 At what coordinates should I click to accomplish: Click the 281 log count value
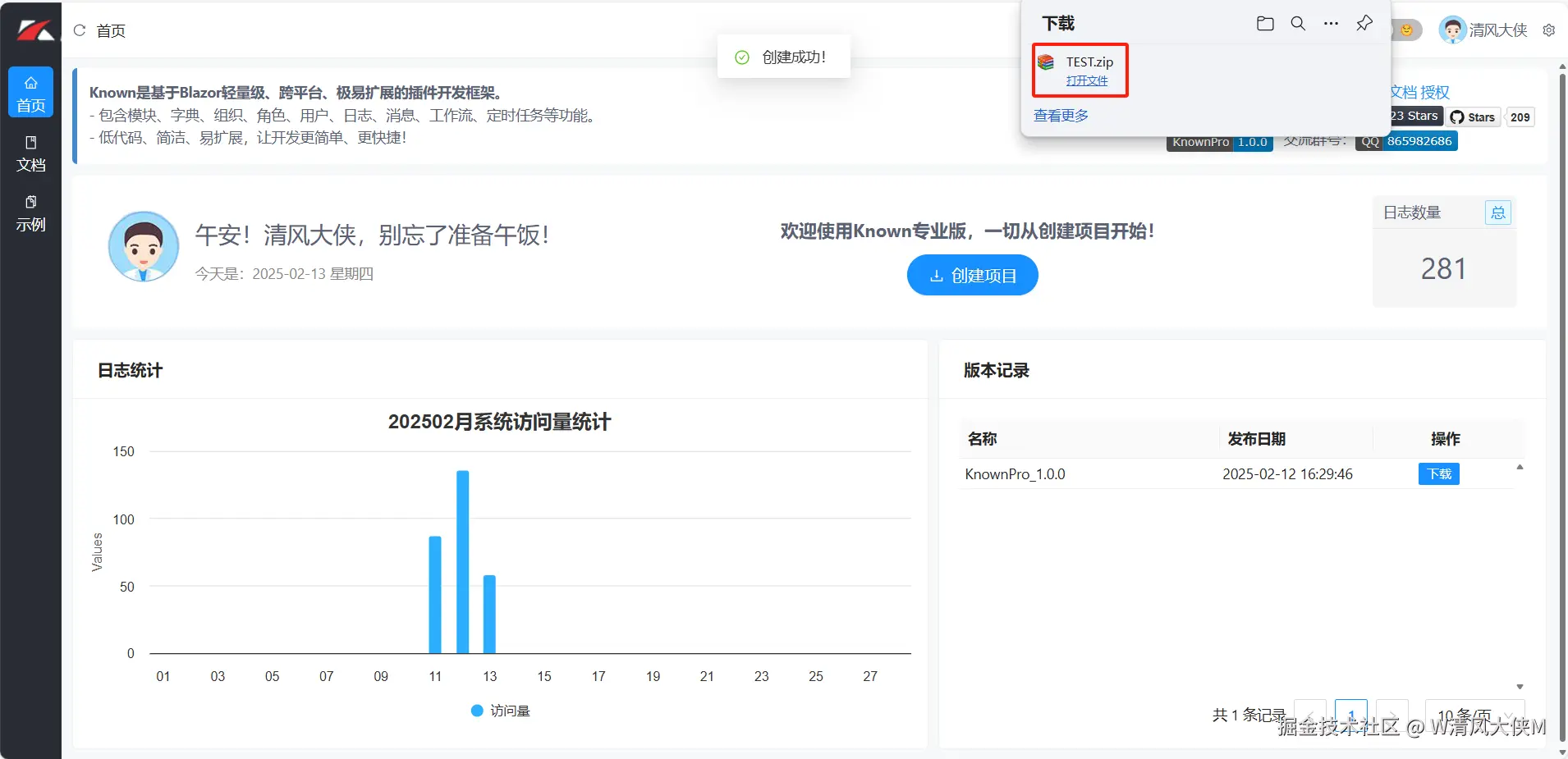(x=1443, y=269)
